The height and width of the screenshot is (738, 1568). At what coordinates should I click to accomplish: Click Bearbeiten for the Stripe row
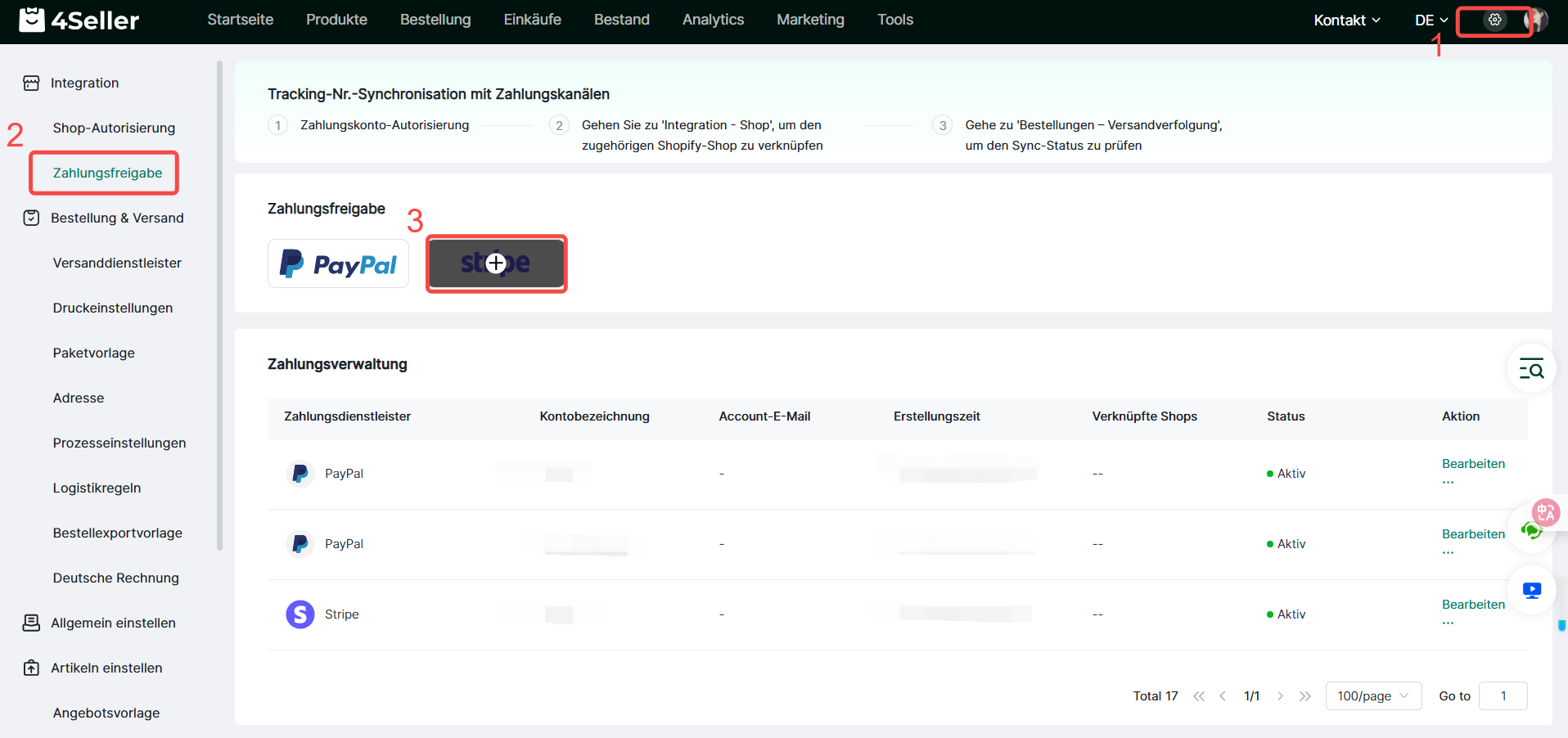1473,605
